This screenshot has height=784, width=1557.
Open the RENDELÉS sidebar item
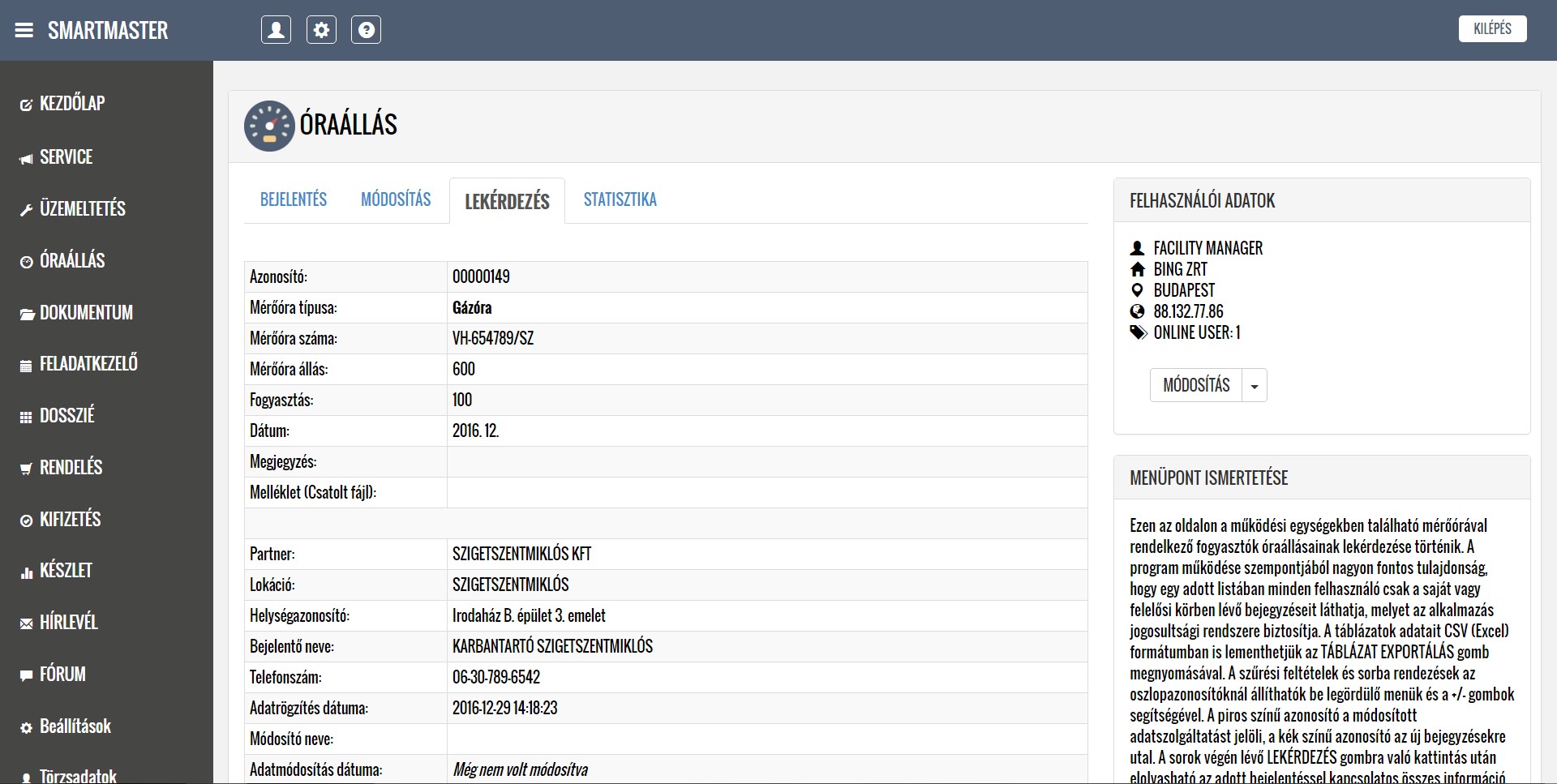[x=71, y=468]
